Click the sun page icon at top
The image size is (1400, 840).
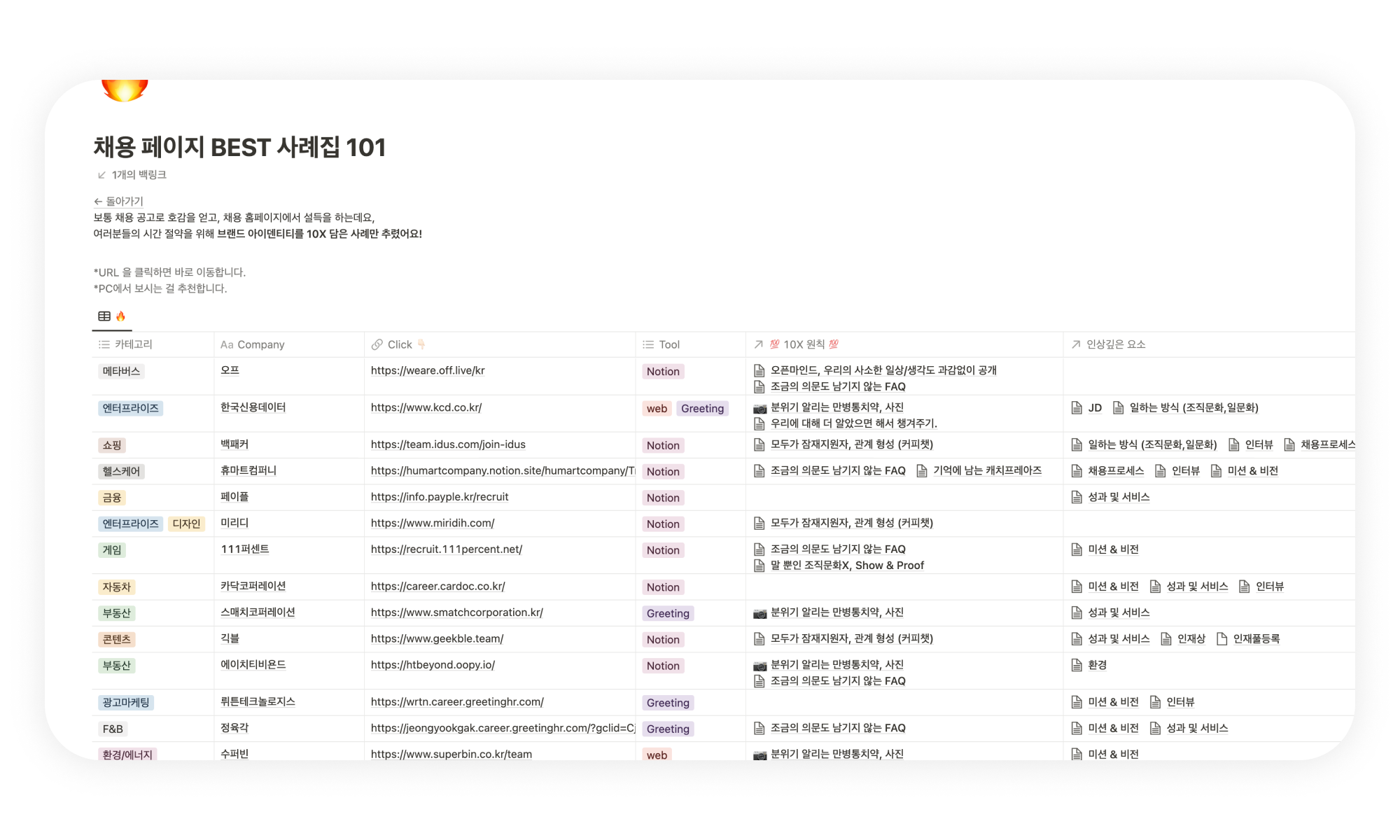point(125,90)
